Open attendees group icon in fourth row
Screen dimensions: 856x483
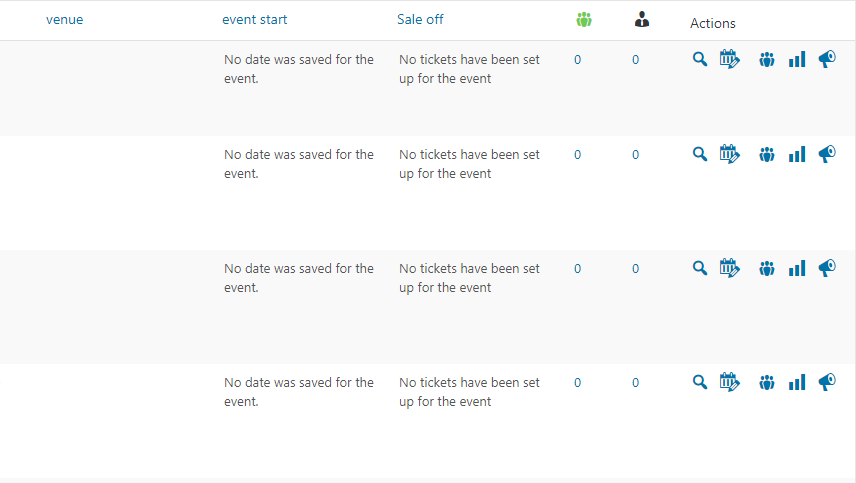(x=767, y=382)
